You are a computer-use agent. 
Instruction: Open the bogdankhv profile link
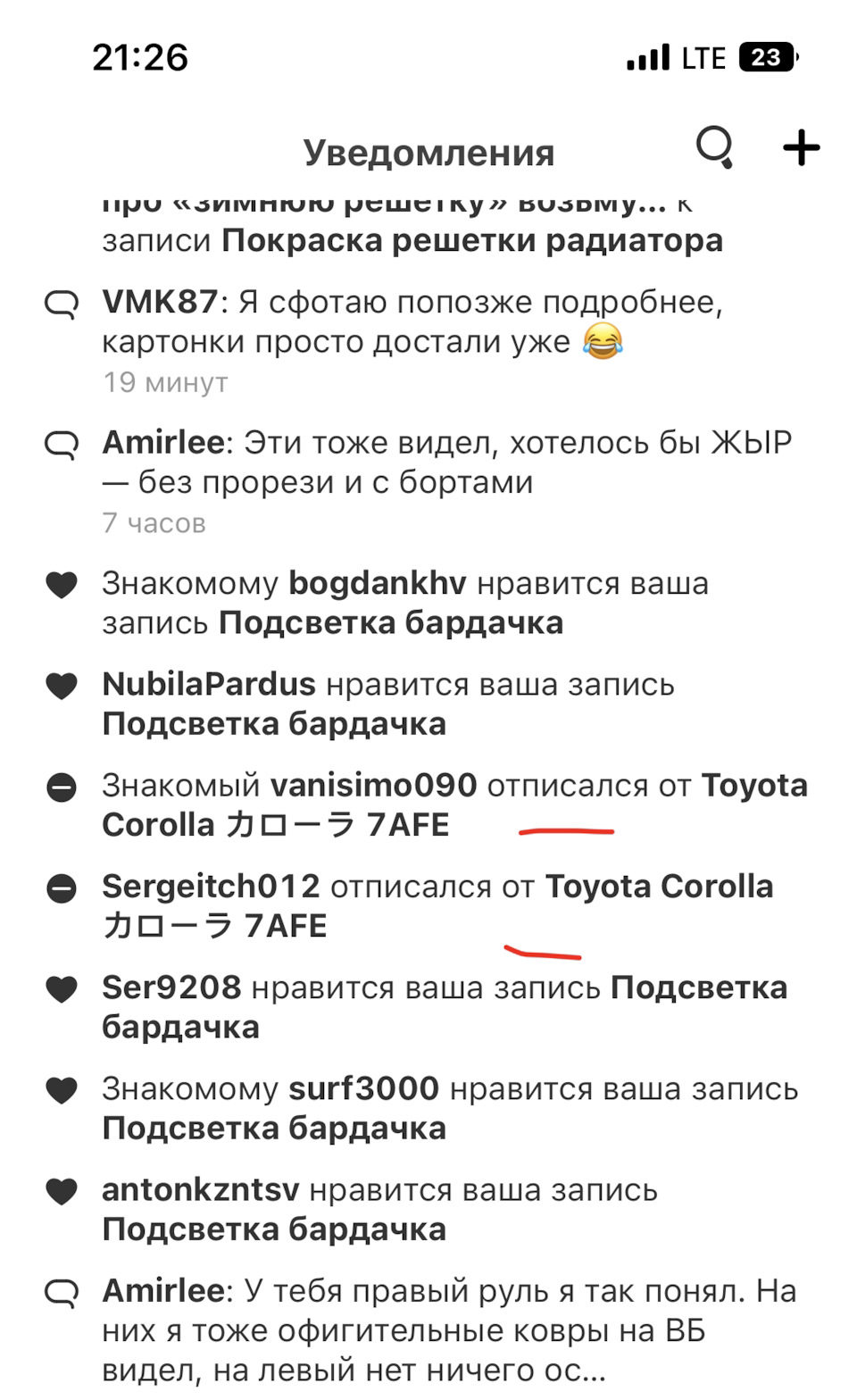pos(377,584)
